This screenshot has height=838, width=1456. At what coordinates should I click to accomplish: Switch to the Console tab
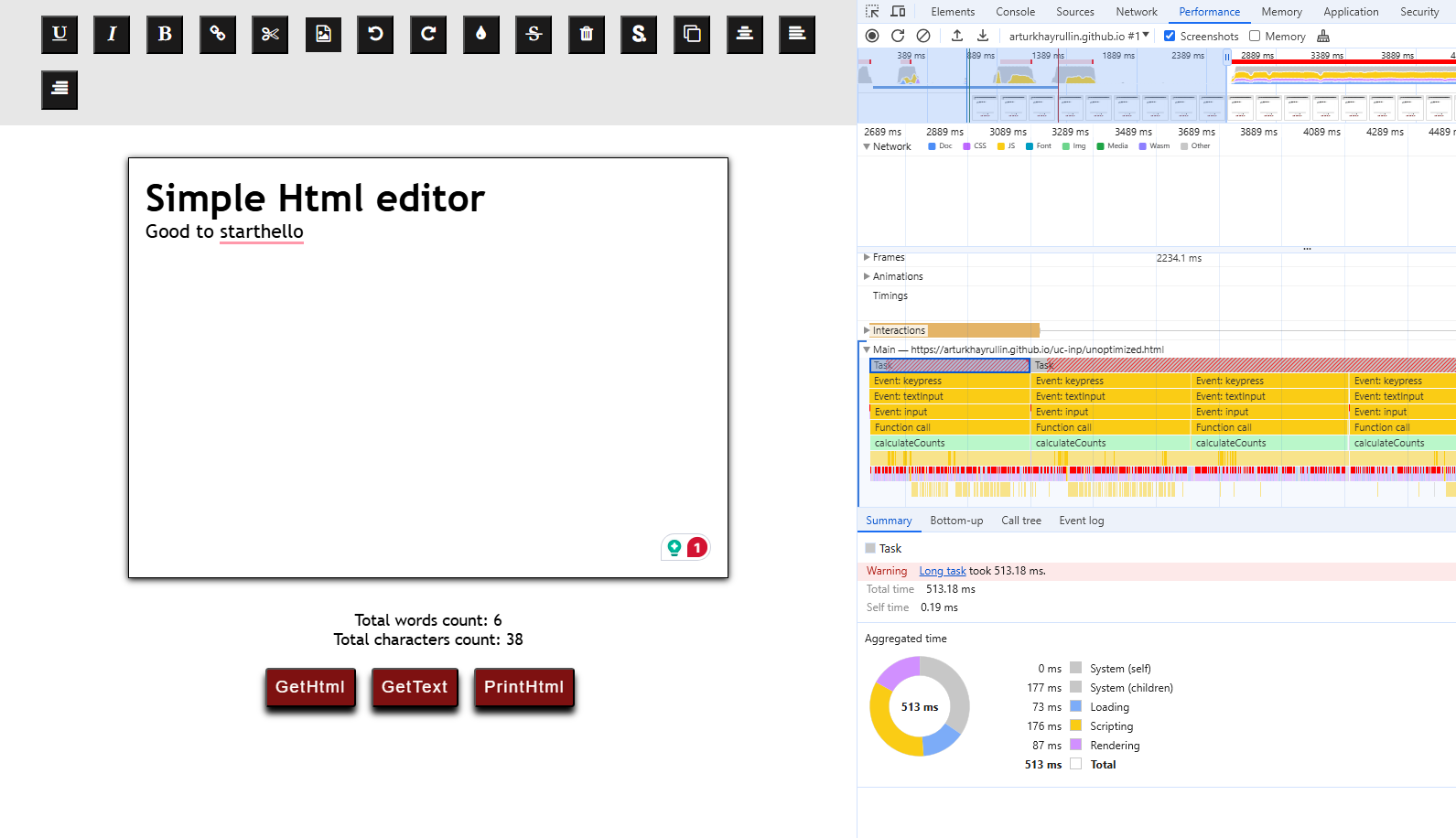click(1016, 12)
